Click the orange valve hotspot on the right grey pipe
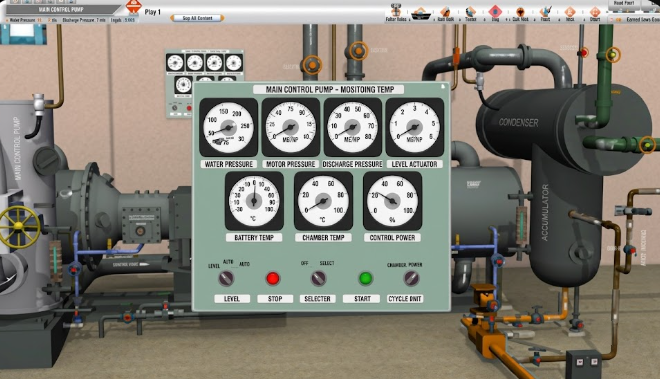 [358, 51]
